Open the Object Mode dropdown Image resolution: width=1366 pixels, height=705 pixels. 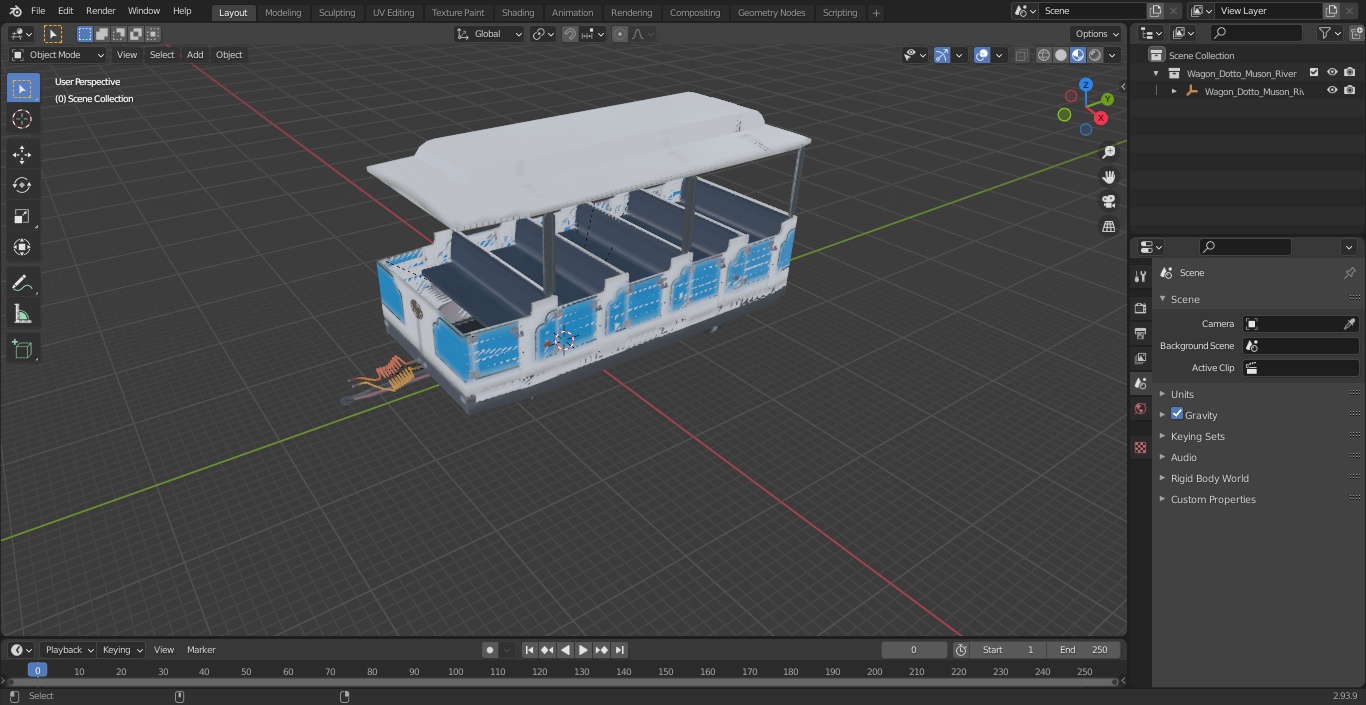click(x=58, y=55)
